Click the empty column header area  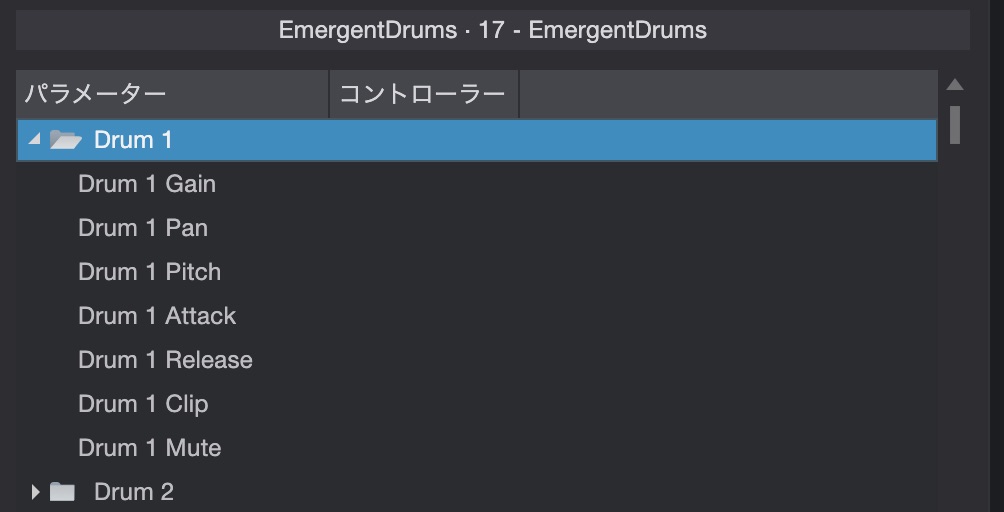pos(727,95)
